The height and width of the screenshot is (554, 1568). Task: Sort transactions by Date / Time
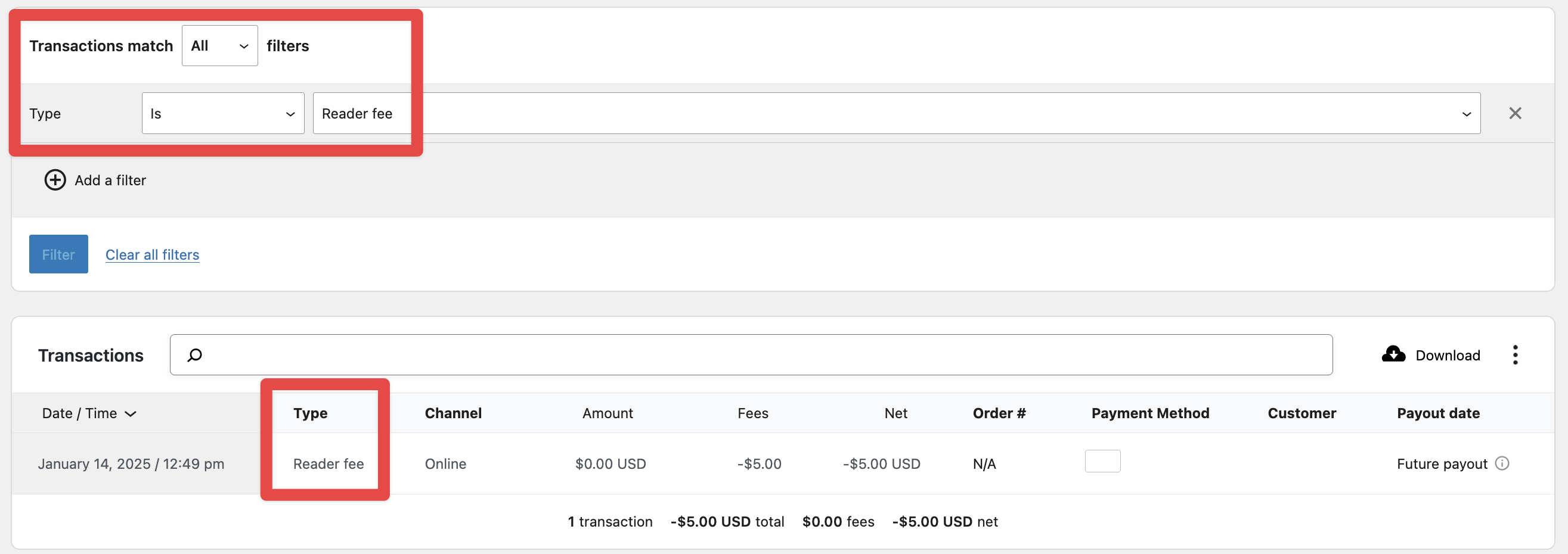tap(88, 413)
